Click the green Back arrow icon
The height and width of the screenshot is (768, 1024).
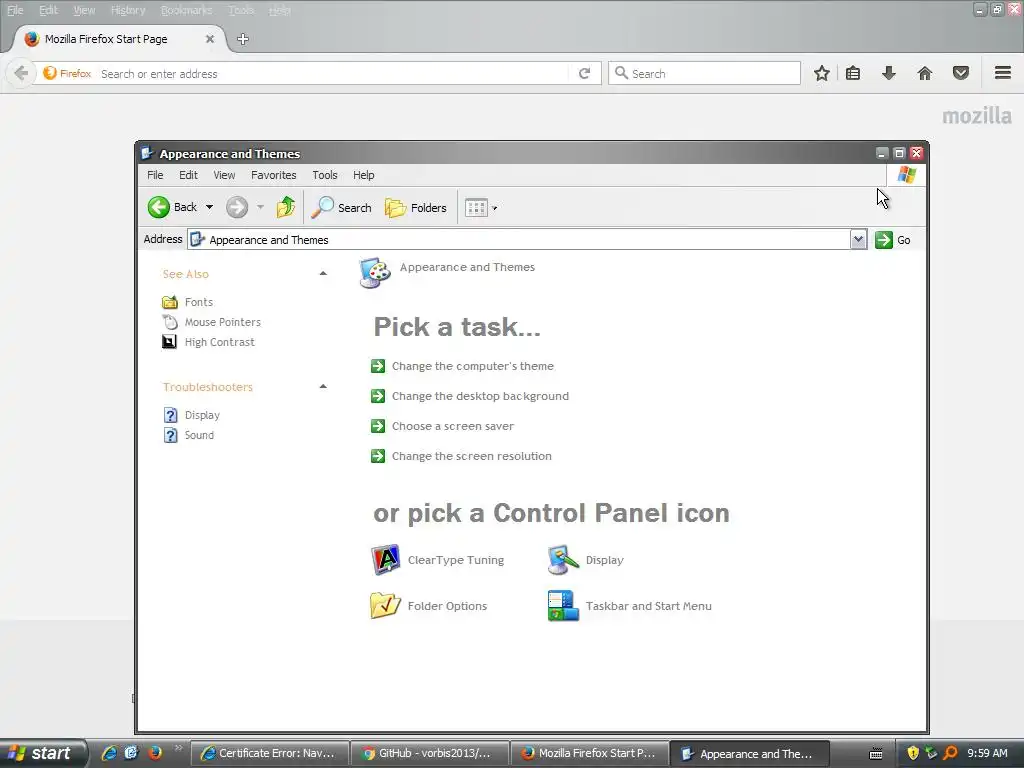(158, 207)
